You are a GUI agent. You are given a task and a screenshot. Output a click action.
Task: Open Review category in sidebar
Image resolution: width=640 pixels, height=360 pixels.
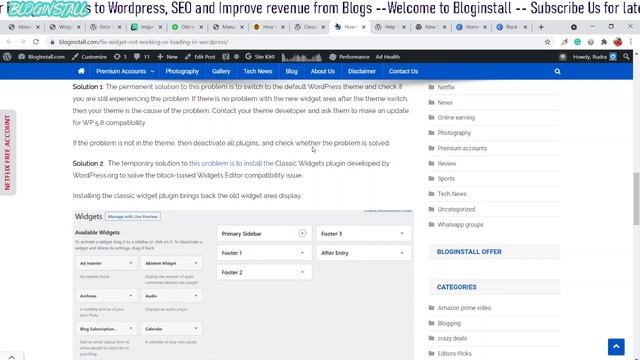pos(447,163)
